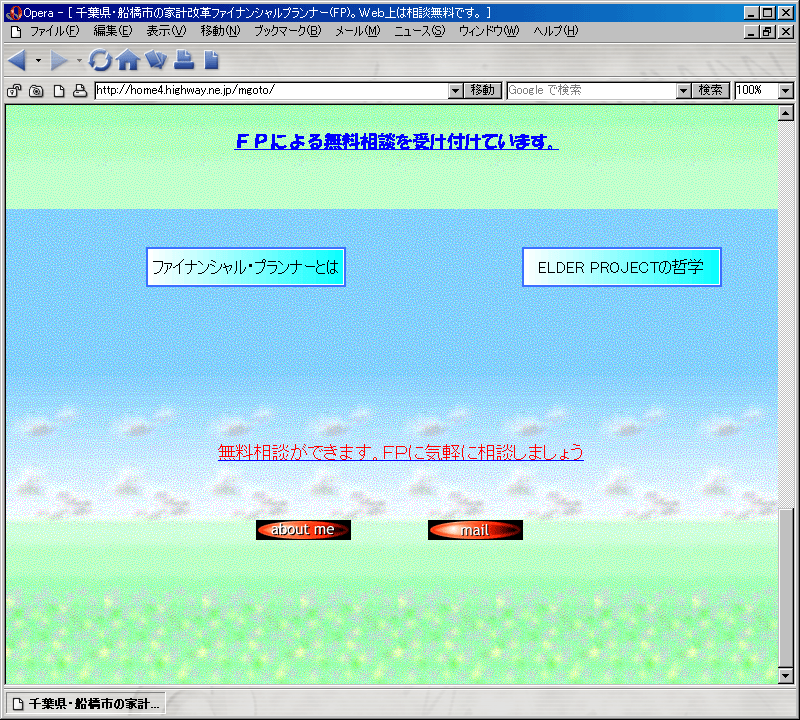Open the ウィンドウ(W) menu
800x720 pixels.
489,32
